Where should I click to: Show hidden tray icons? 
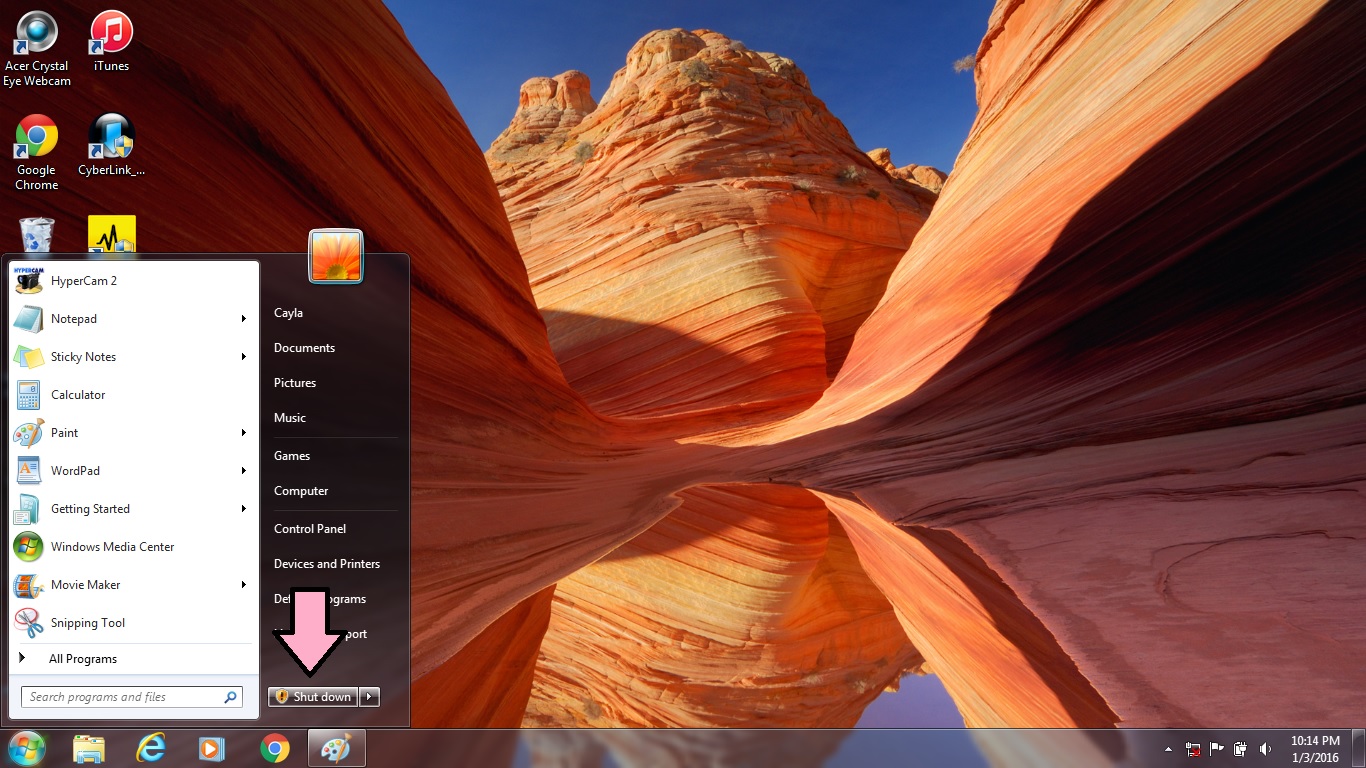click(1168, 749)
